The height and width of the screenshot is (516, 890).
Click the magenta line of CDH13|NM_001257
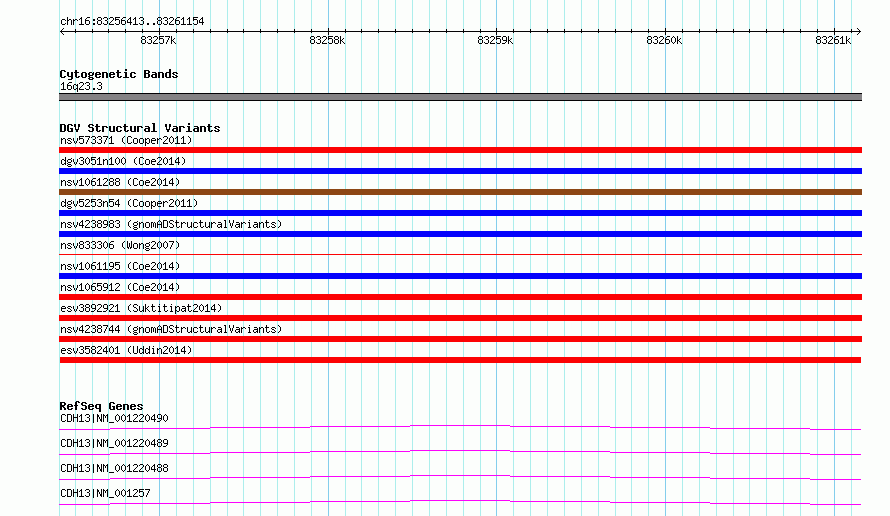pos(460,502)
